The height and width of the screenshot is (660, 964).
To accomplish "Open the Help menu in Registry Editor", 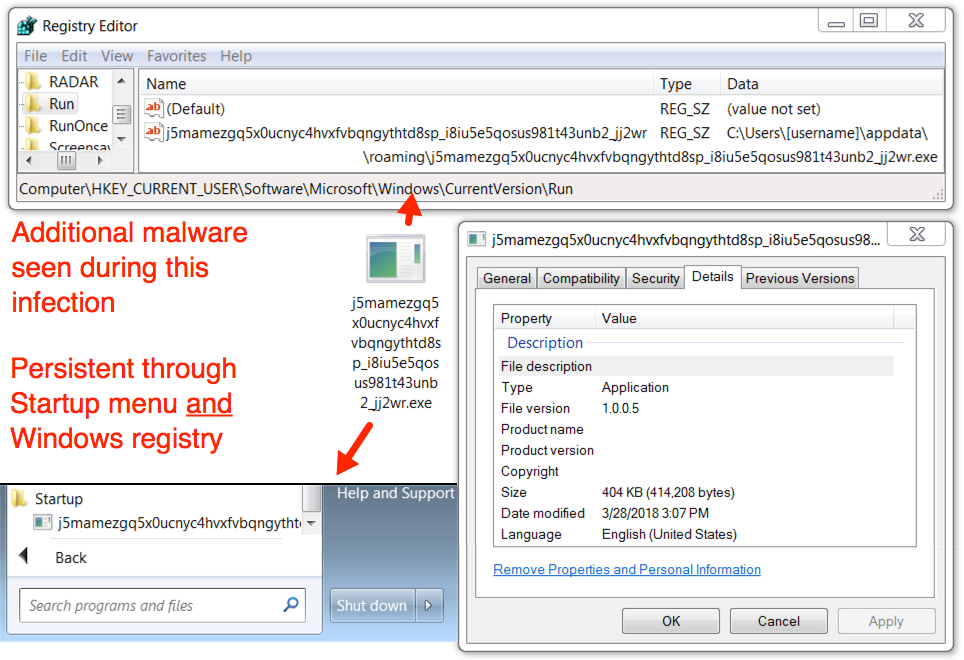I will click(236, 56).
